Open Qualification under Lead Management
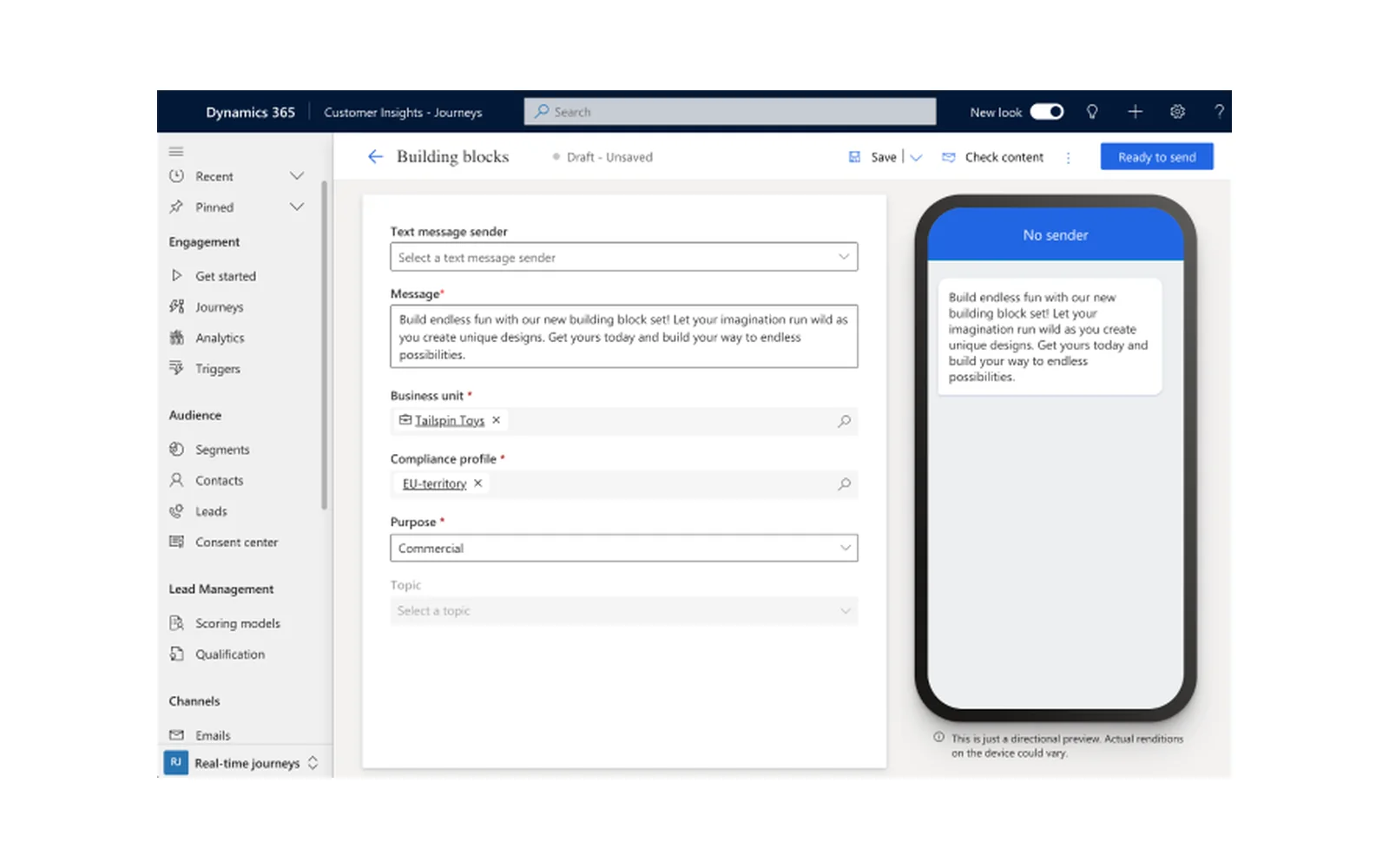Screen dimensions: 1389x868 [x=230, y=654]
